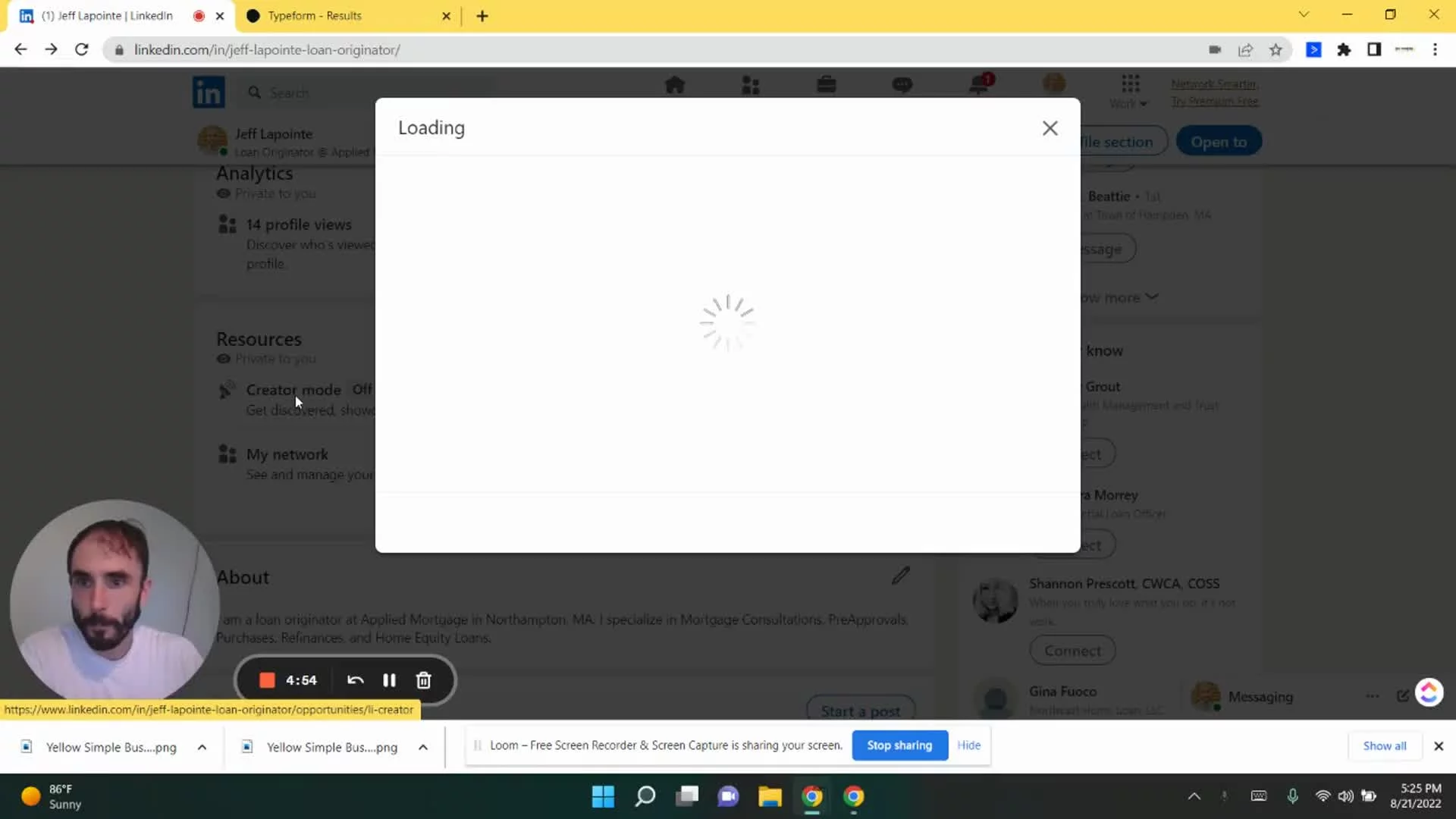Click Start a post button

click(861, 711)
